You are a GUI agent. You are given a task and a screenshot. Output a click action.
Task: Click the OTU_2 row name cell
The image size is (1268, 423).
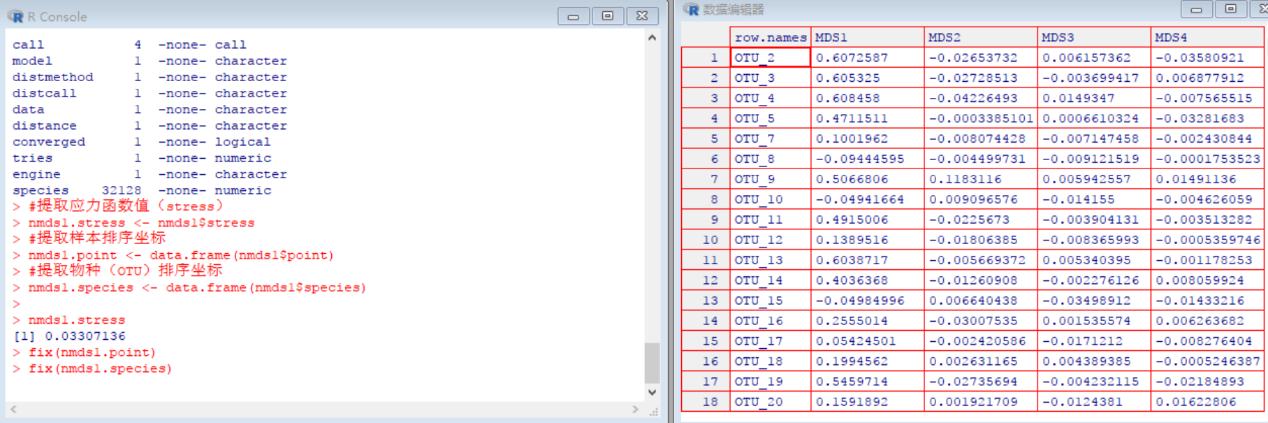(769, 57)
